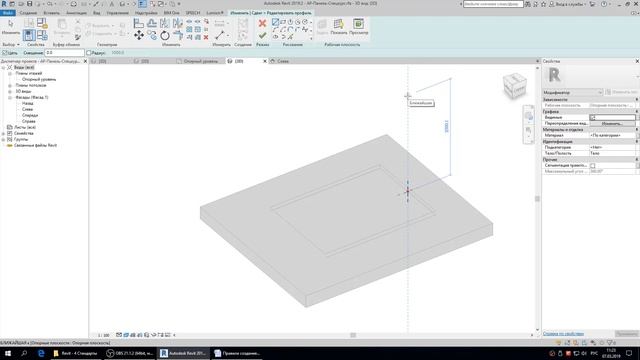This screenshot has height=360, width=640.
Task: Click the Mirror pick axis tool
Action: click(x=165, y=23)
